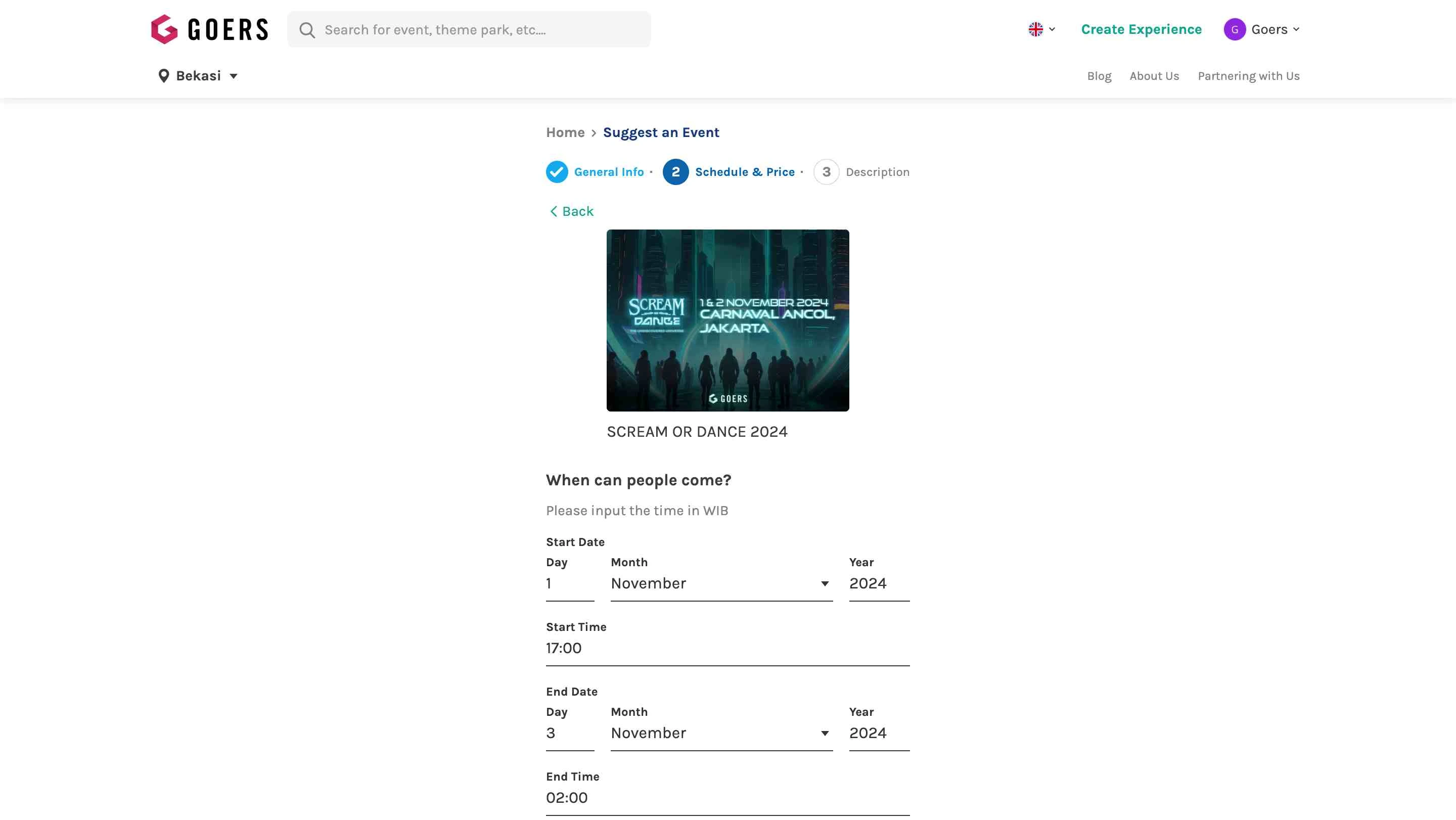
Task: Click the location pin icon
Action: coord(164,76)
